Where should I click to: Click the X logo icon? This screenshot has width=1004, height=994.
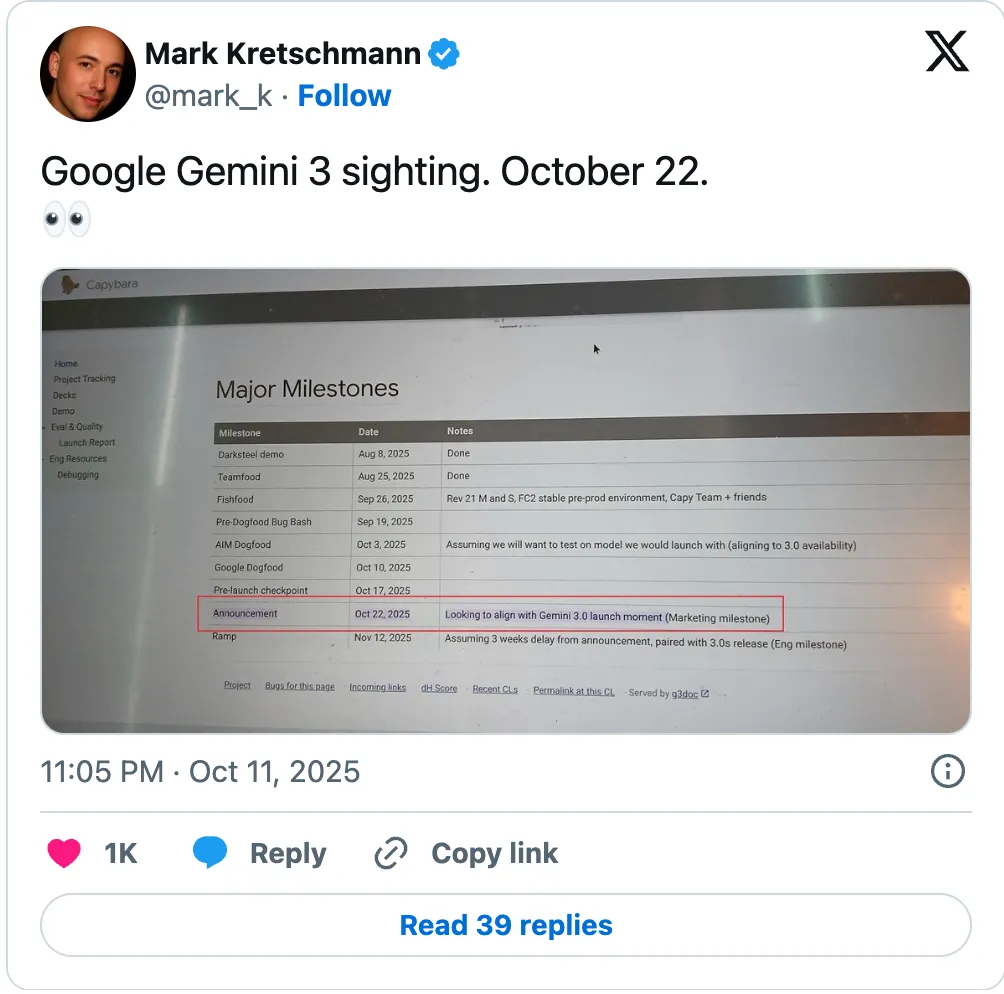(x=946, y=51)
